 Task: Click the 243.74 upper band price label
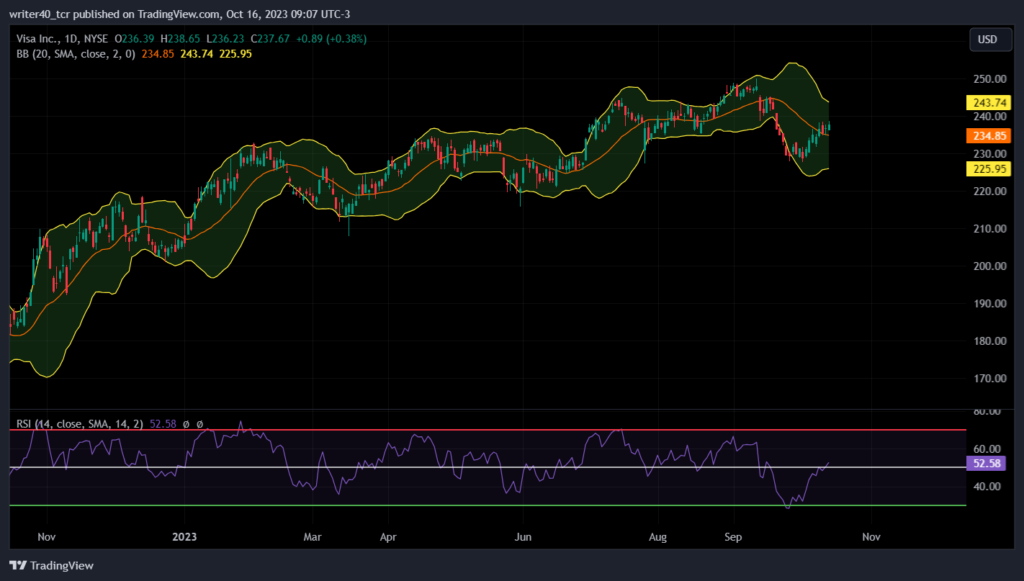(x=989, y=102)
